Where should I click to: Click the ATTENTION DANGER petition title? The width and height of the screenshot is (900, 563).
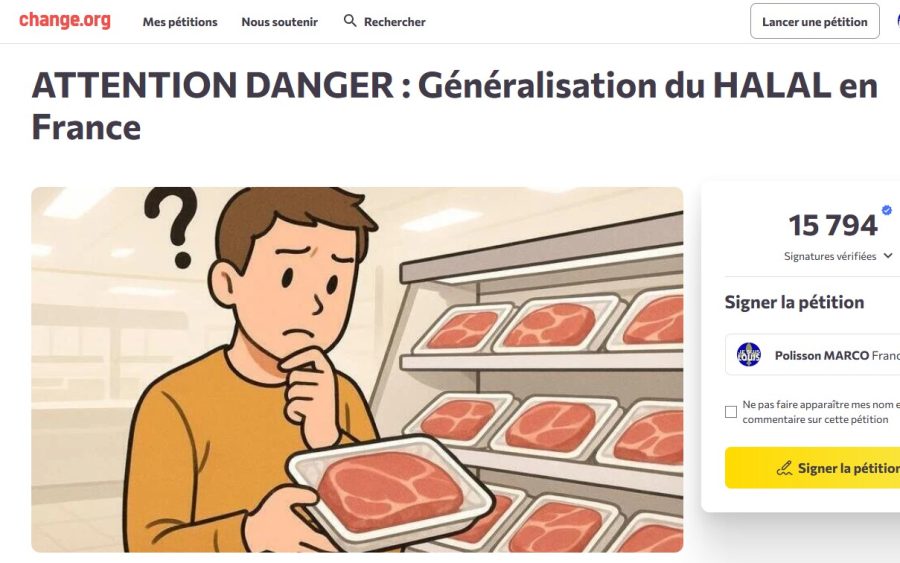pyautogui.click(x=455, y=106)
